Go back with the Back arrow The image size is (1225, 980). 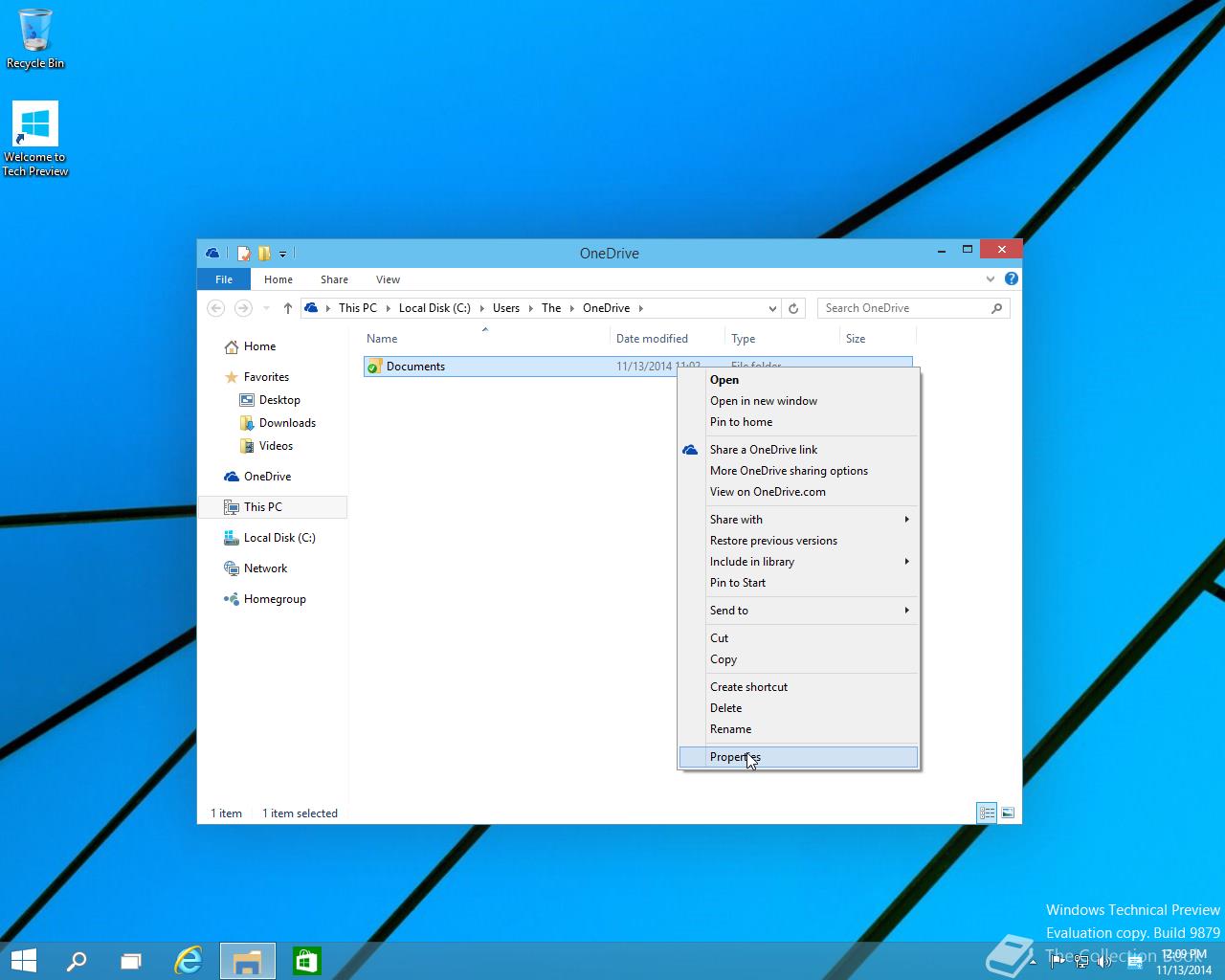coord(216,308)
